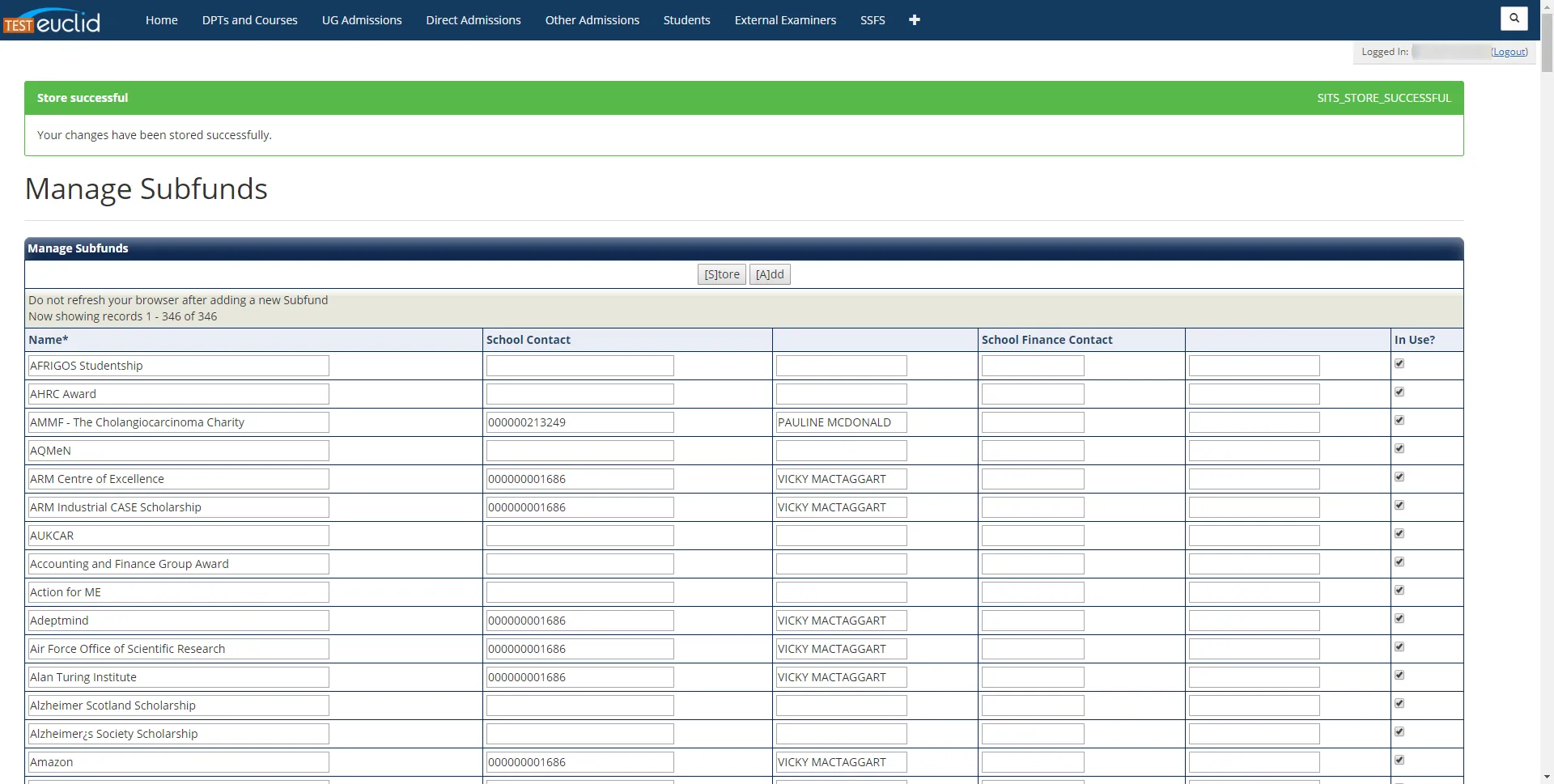Toggle In Use checkbox for AHRC Award
1554x784 pixels.
pyautogui.click(x=1399, y=392)
